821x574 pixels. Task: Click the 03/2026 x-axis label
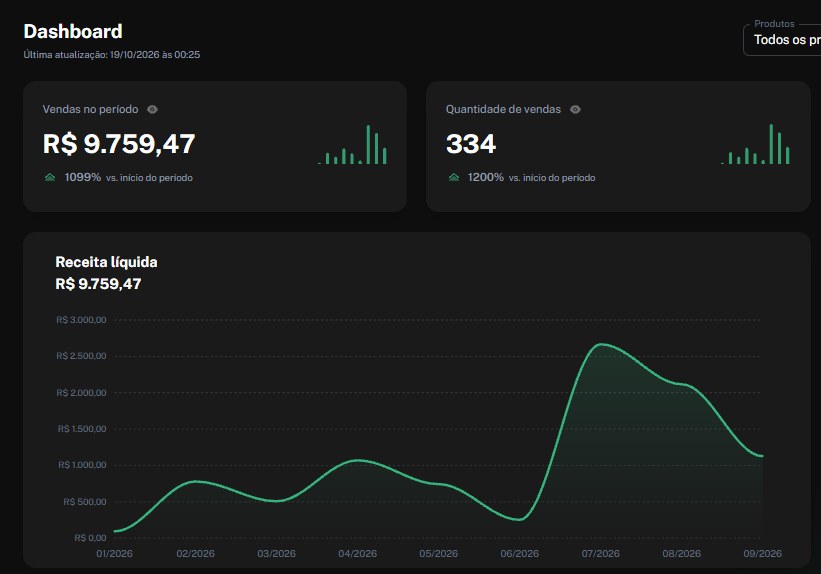(x=276, y=554)
